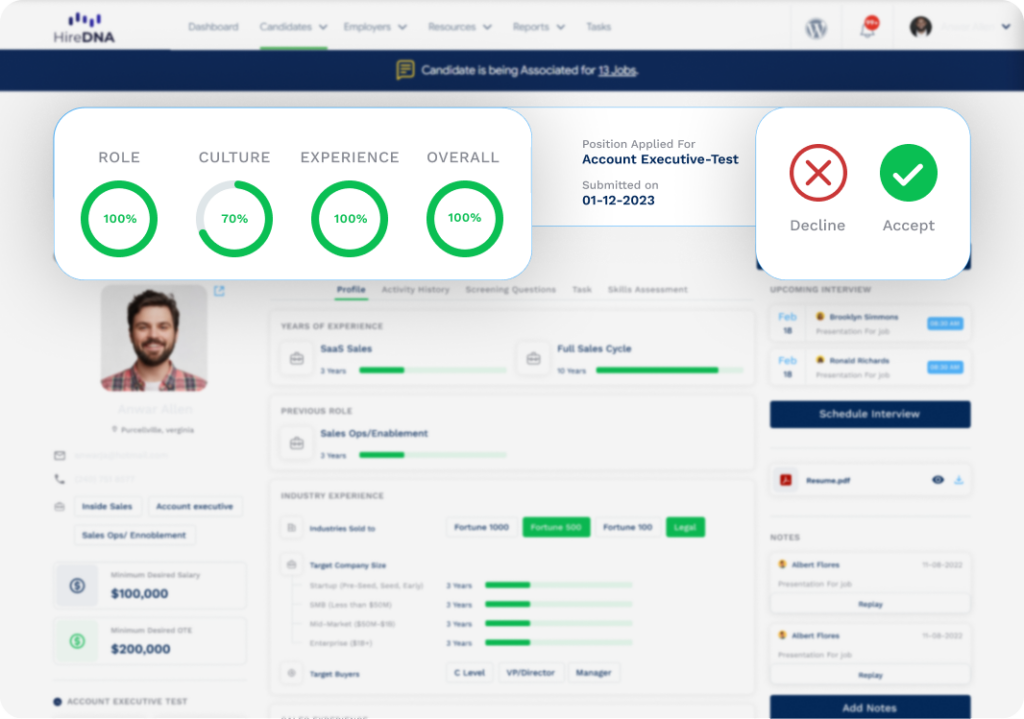Toggle the Fortune 1000 chip
1024x719 pixels.
(481, 527)
